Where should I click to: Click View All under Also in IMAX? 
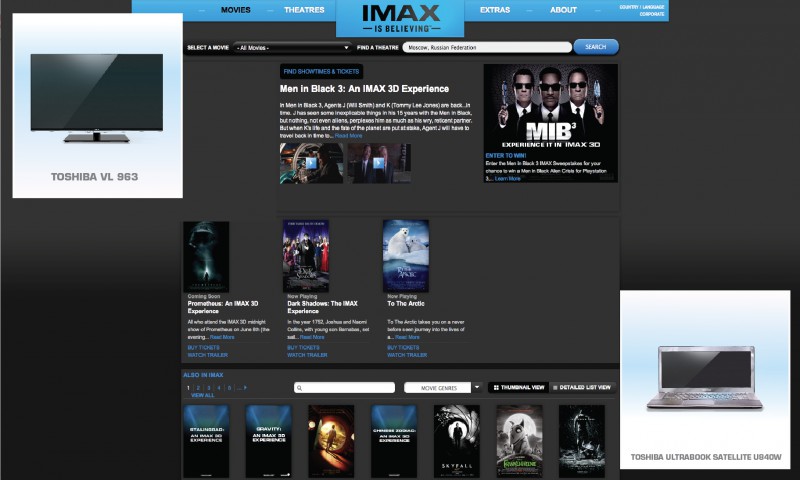(x=203, y=395)
